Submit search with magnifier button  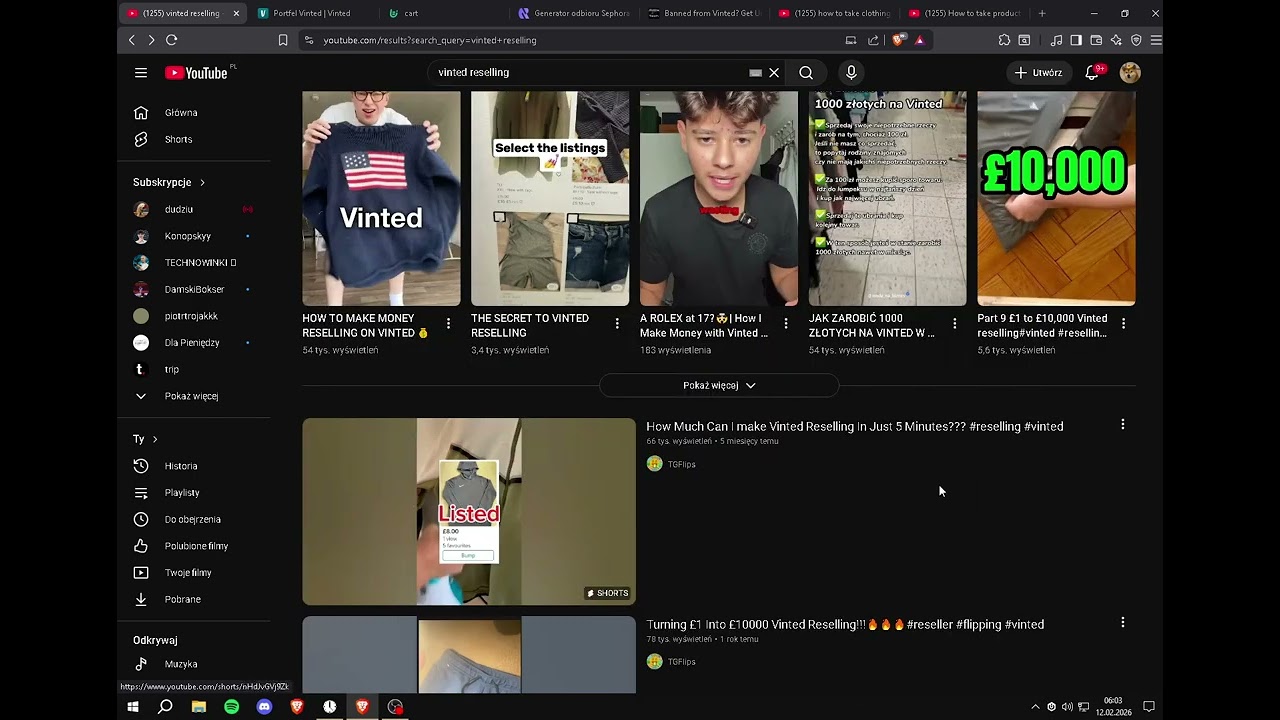(806, 73)
